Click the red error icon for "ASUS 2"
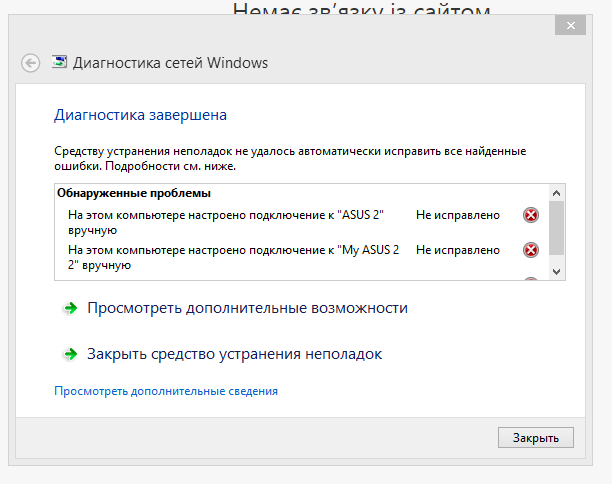This screenshot has height=484, width=612. tap(531, 215)
